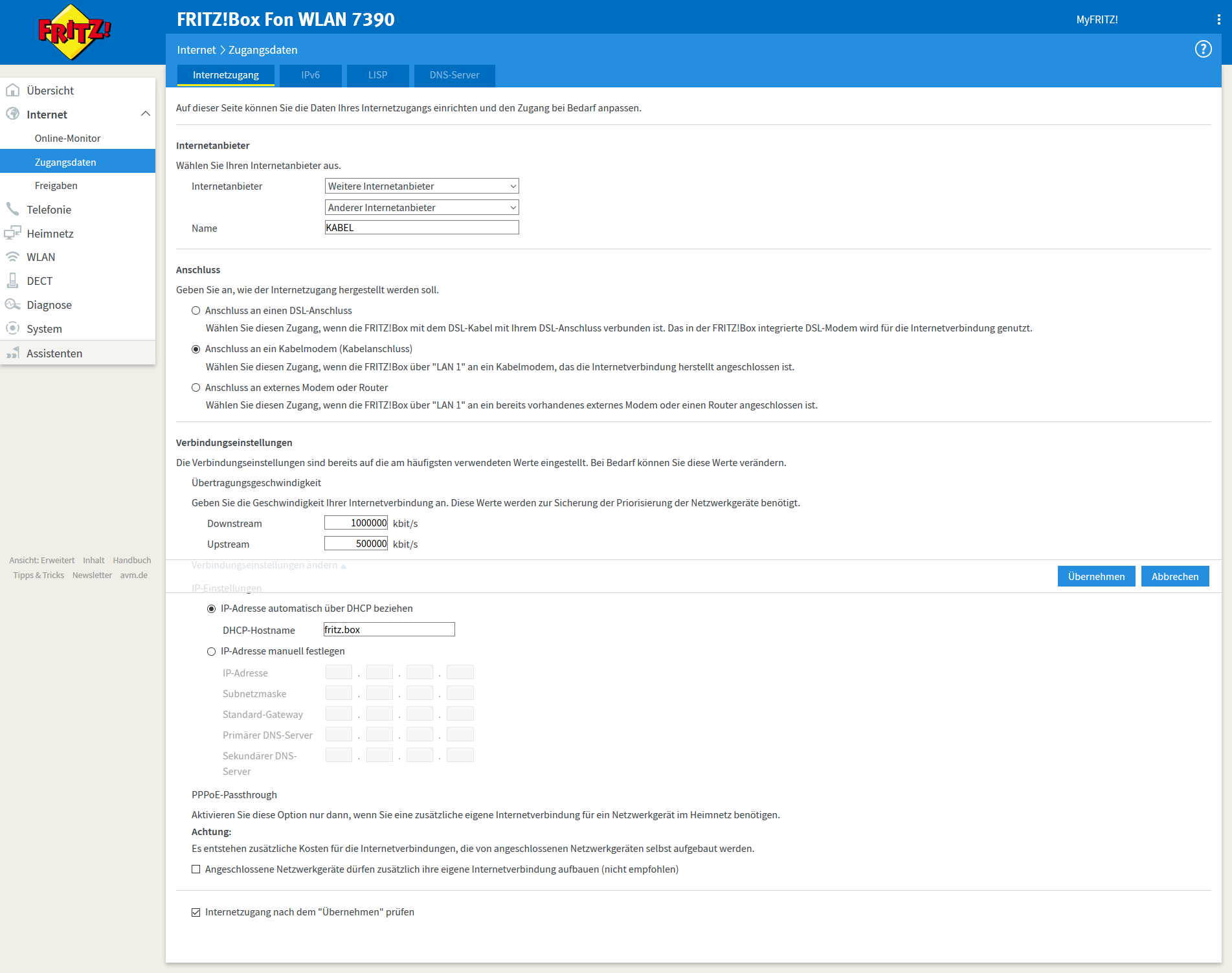Open the Weitere Internetanbieter dropdown
Image resolution: width=1232 pixels, height=973 pixels.
[421, 186]
